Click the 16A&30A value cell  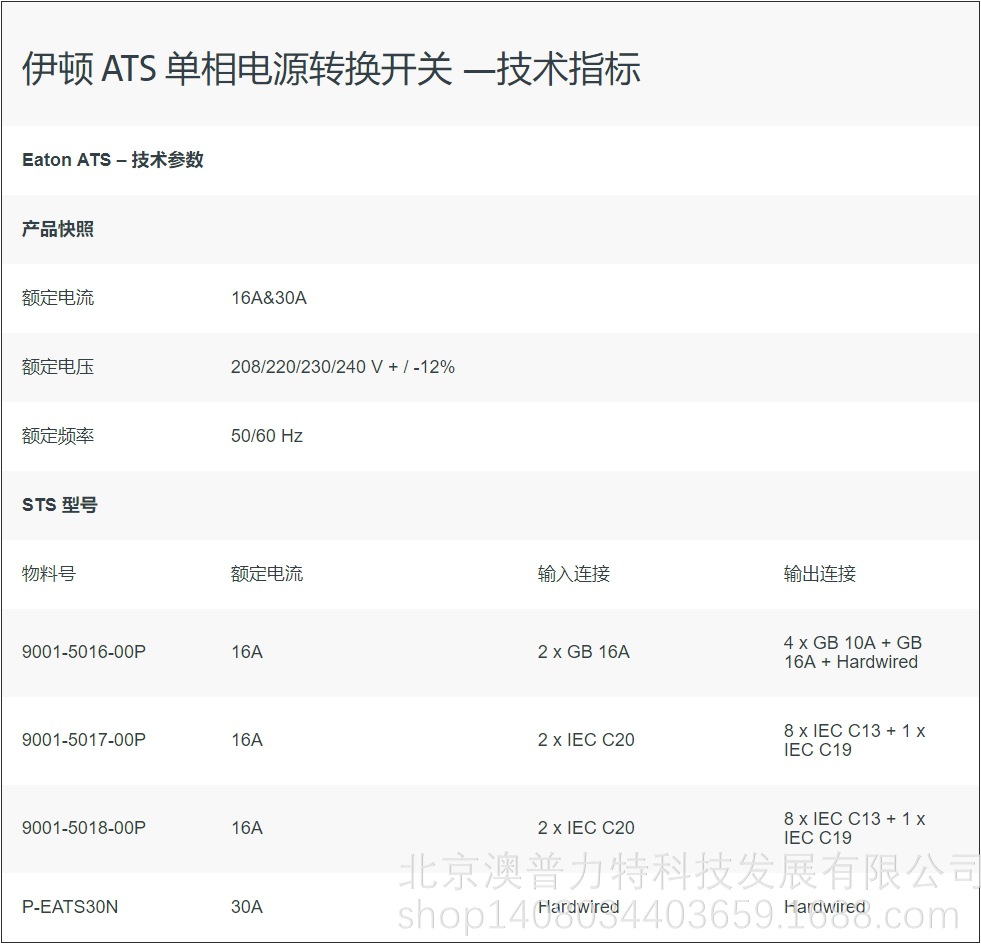pos(266,297)
